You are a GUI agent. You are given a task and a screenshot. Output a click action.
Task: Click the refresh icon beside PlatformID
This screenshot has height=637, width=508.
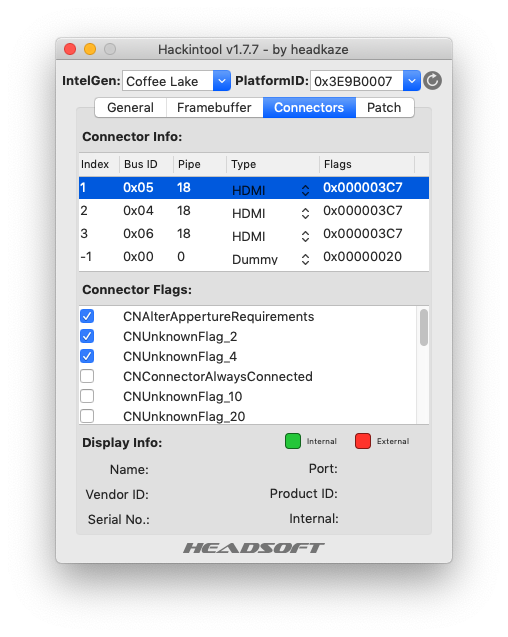[432, 80]
